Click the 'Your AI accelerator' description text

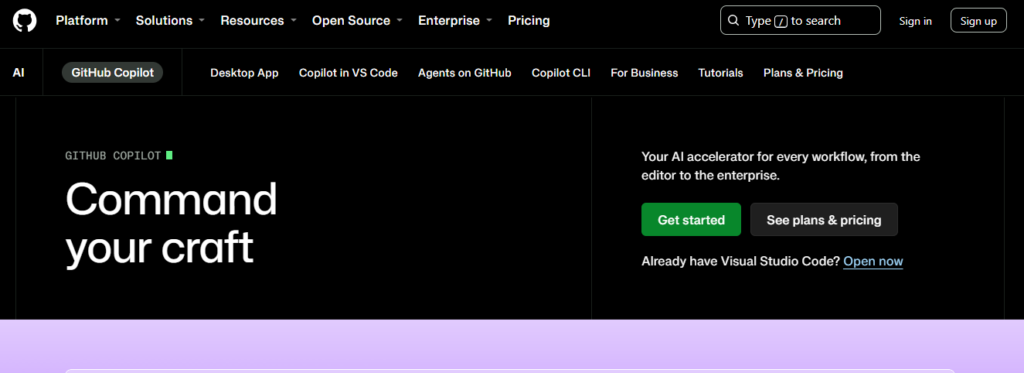(780, 166)
